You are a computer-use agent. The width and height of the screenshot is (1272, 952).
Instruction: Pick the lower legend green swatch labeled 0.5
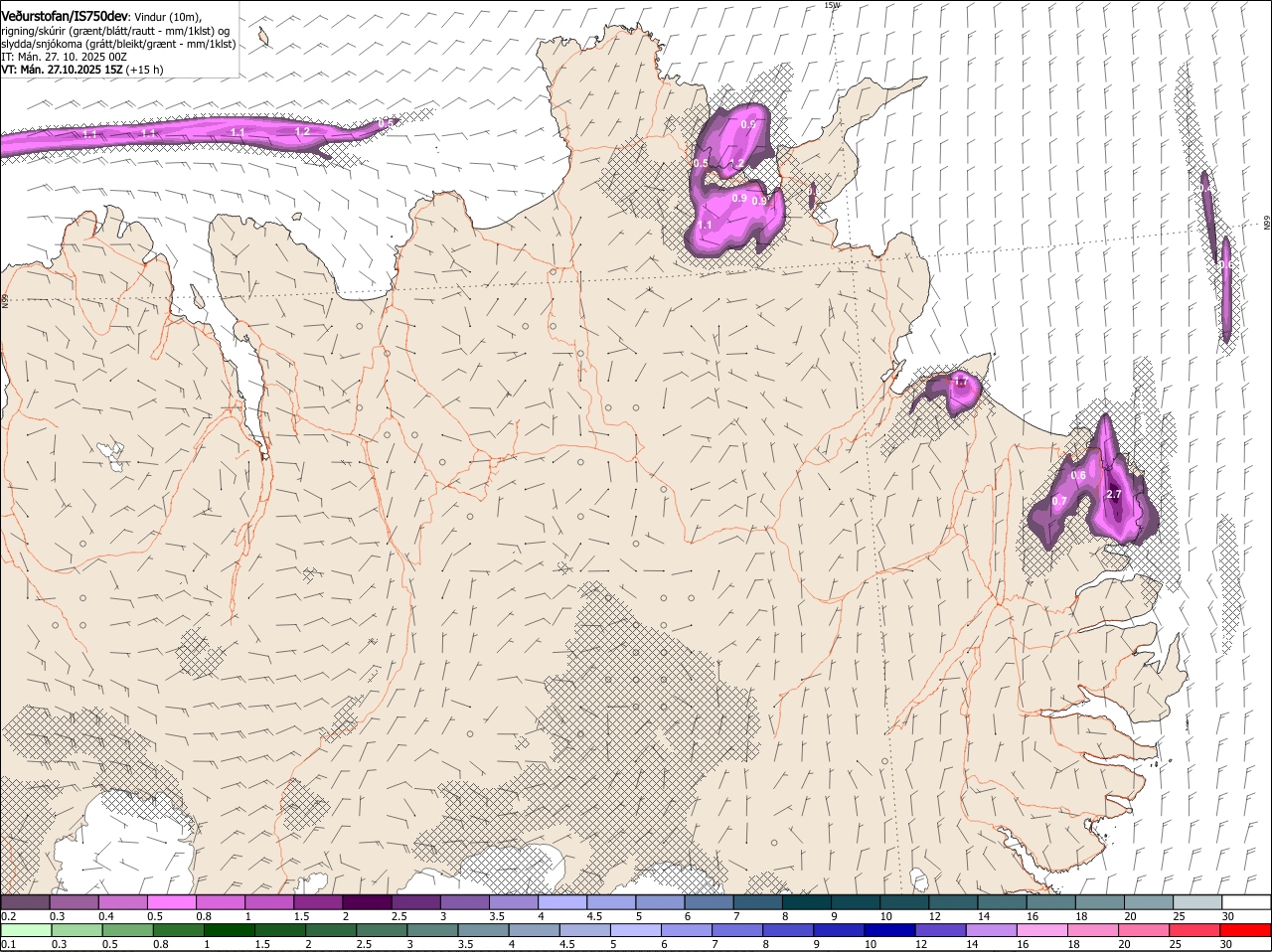[127, 931]
